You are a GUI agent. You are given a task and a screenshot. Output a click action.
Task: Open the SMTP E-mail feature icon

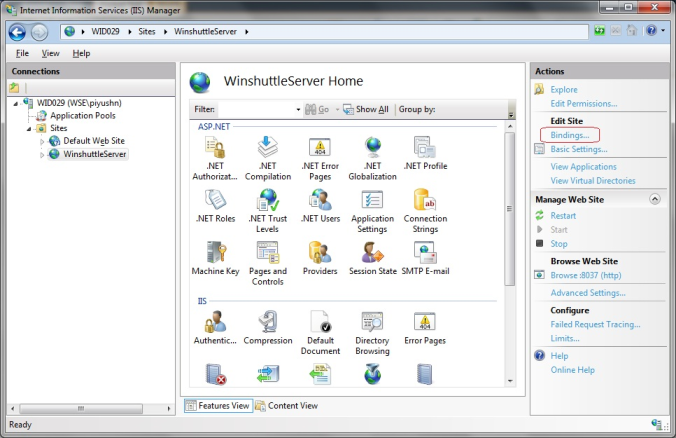425,258
